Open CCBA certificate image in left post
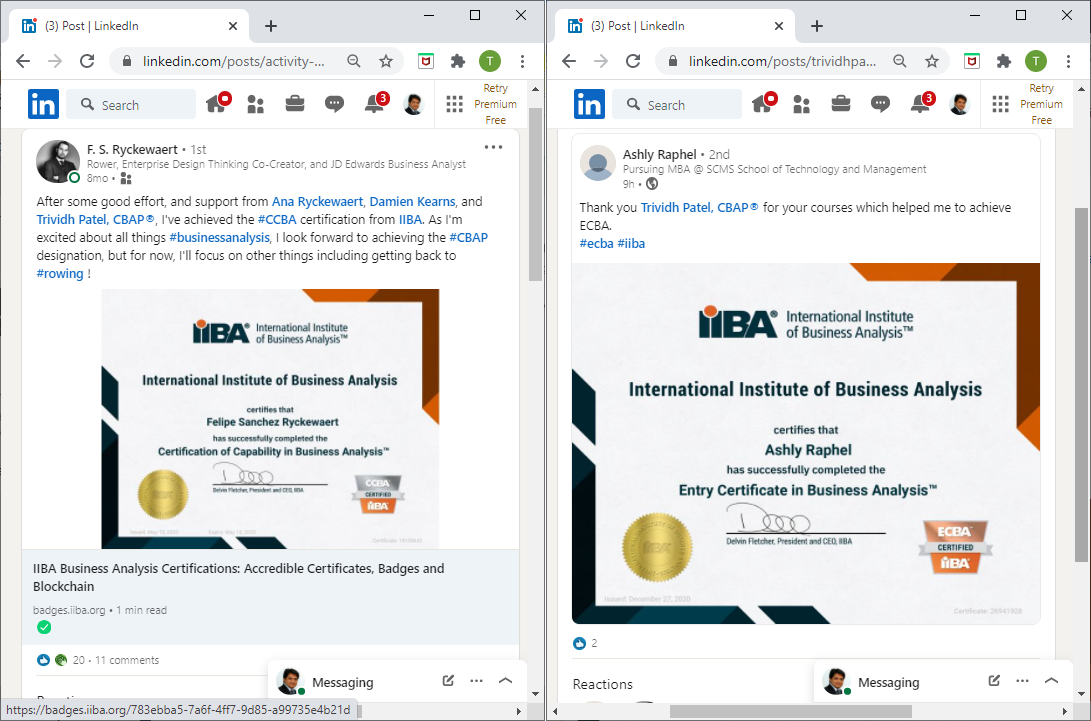This screenshot has width=1091, height=721. point(270,418)
